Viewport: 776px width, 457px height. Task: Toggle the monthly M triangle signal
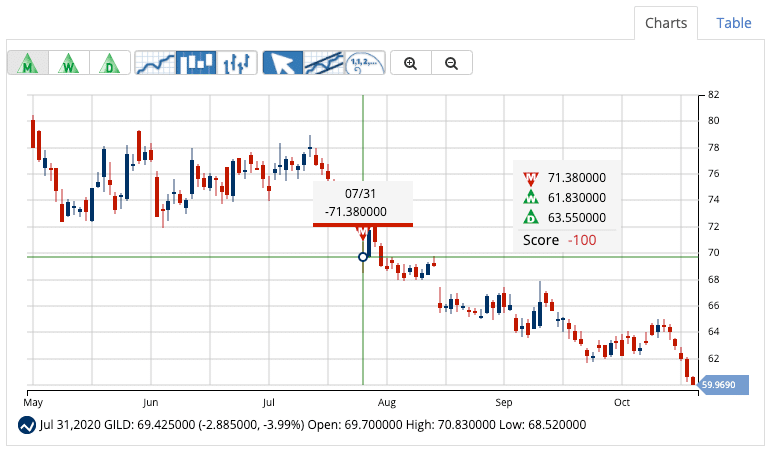pyautogui.click(x=28, y=63)
